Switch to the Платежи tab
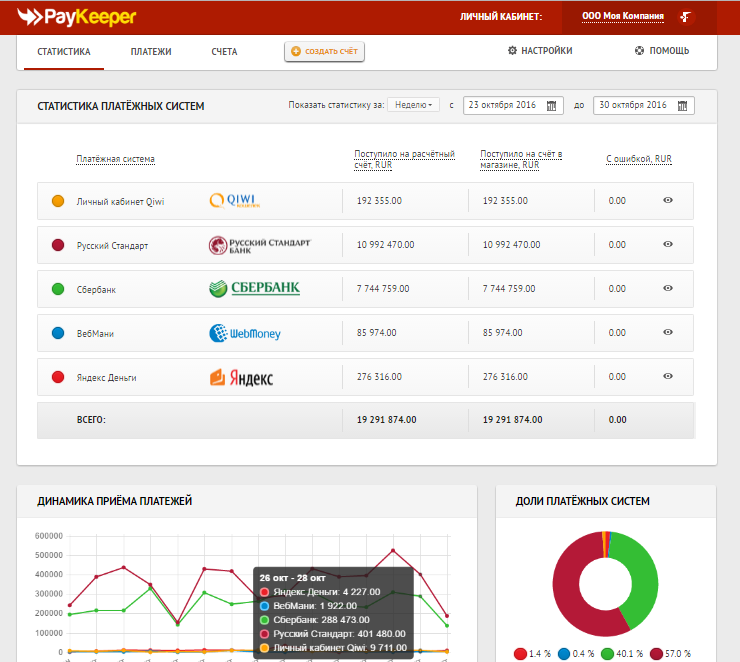Screen dimensions: 740x662 [x=151, y=51]
